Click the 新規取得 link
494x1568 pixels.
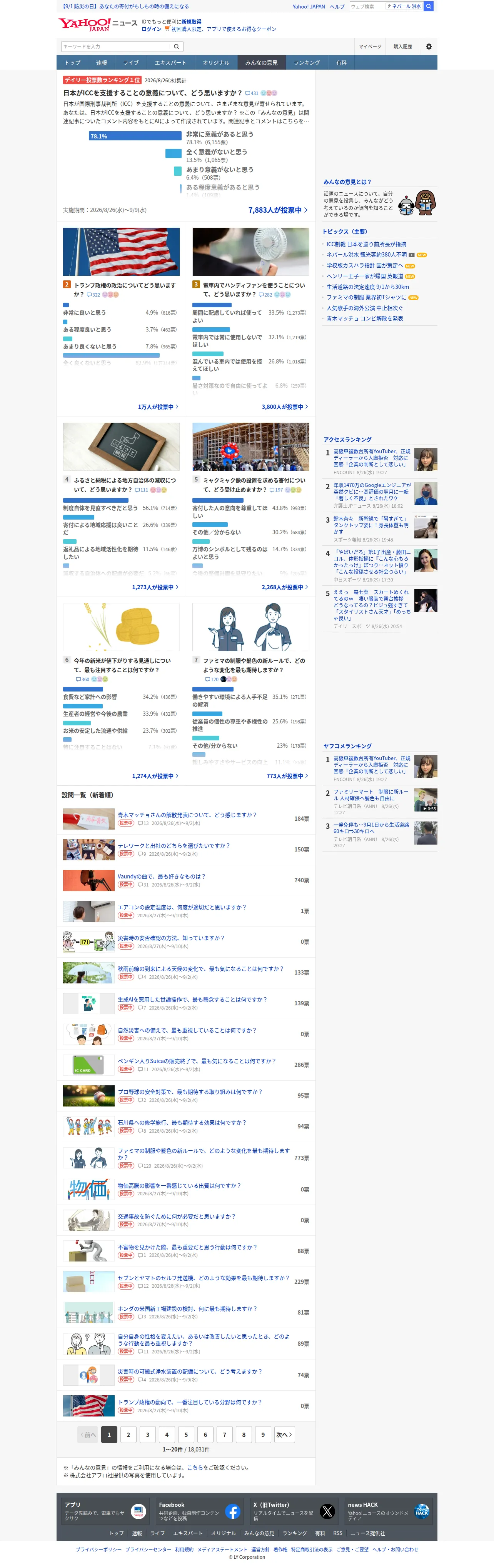(x=191, y=21)
